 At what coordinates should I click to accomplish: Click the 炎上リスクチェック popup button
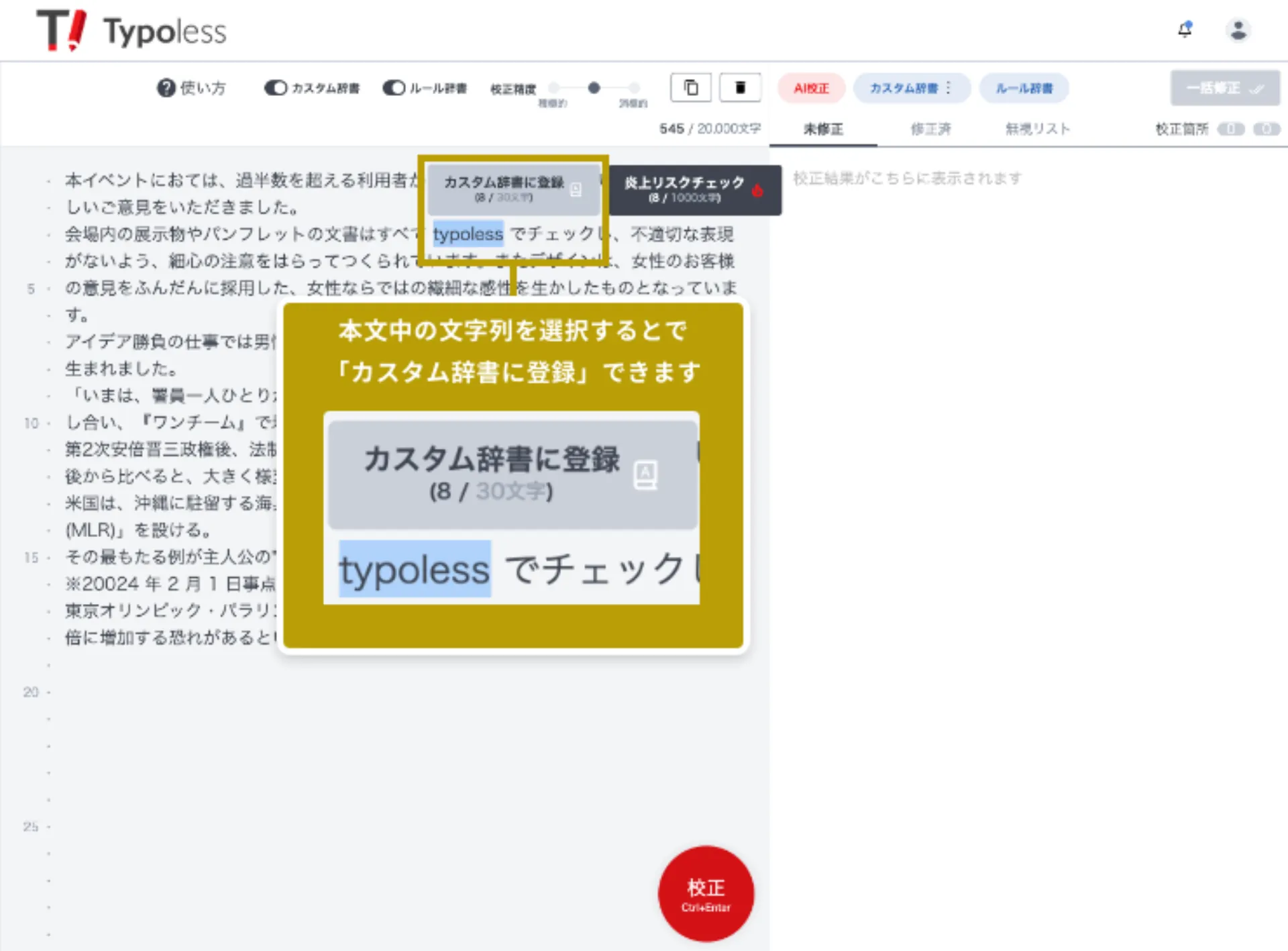click(x=694, y=189)
